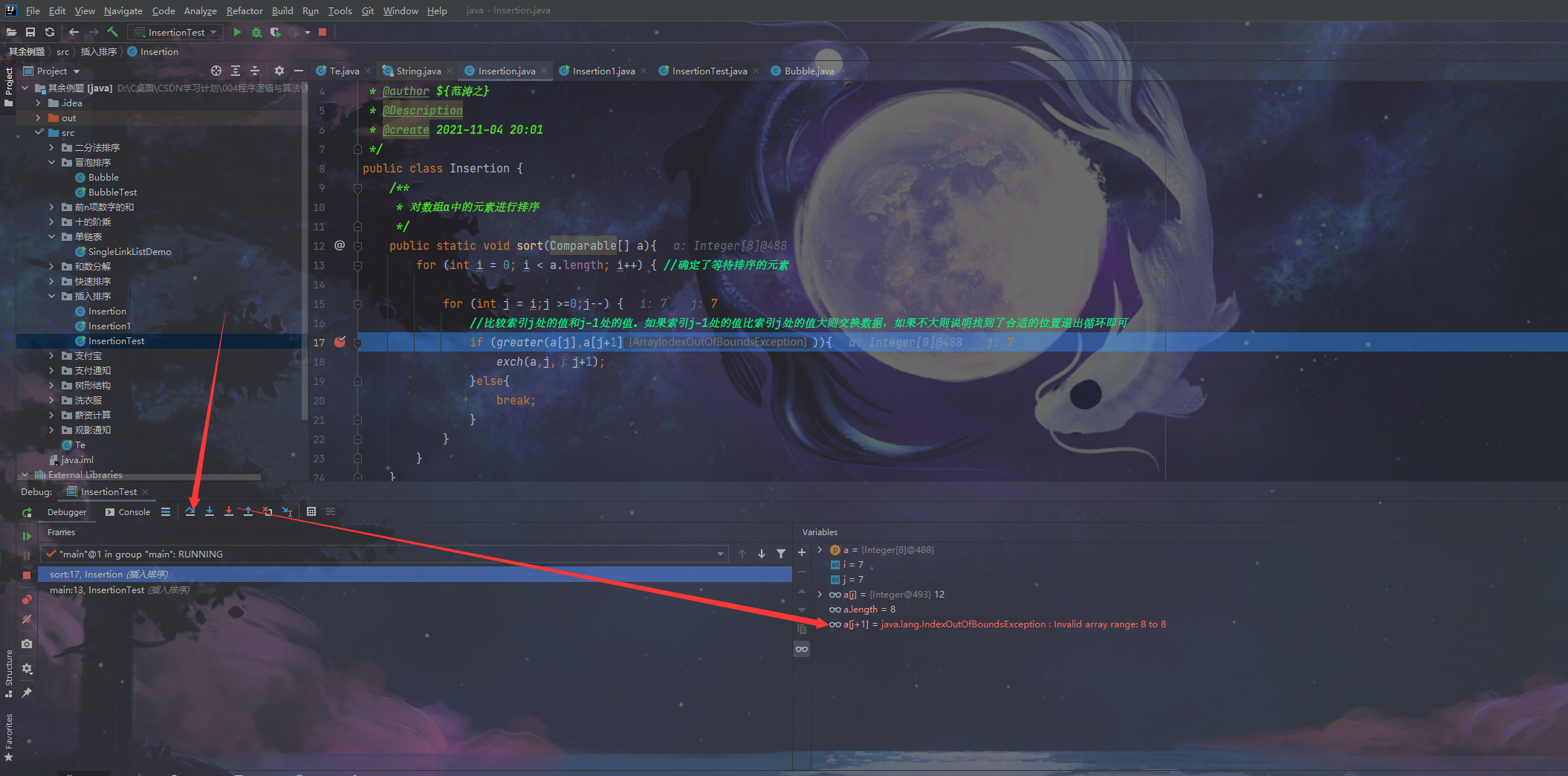Open debug settings gear in sidebar
This screenshot has height=776, width=1568.
(x=27, y=668)
